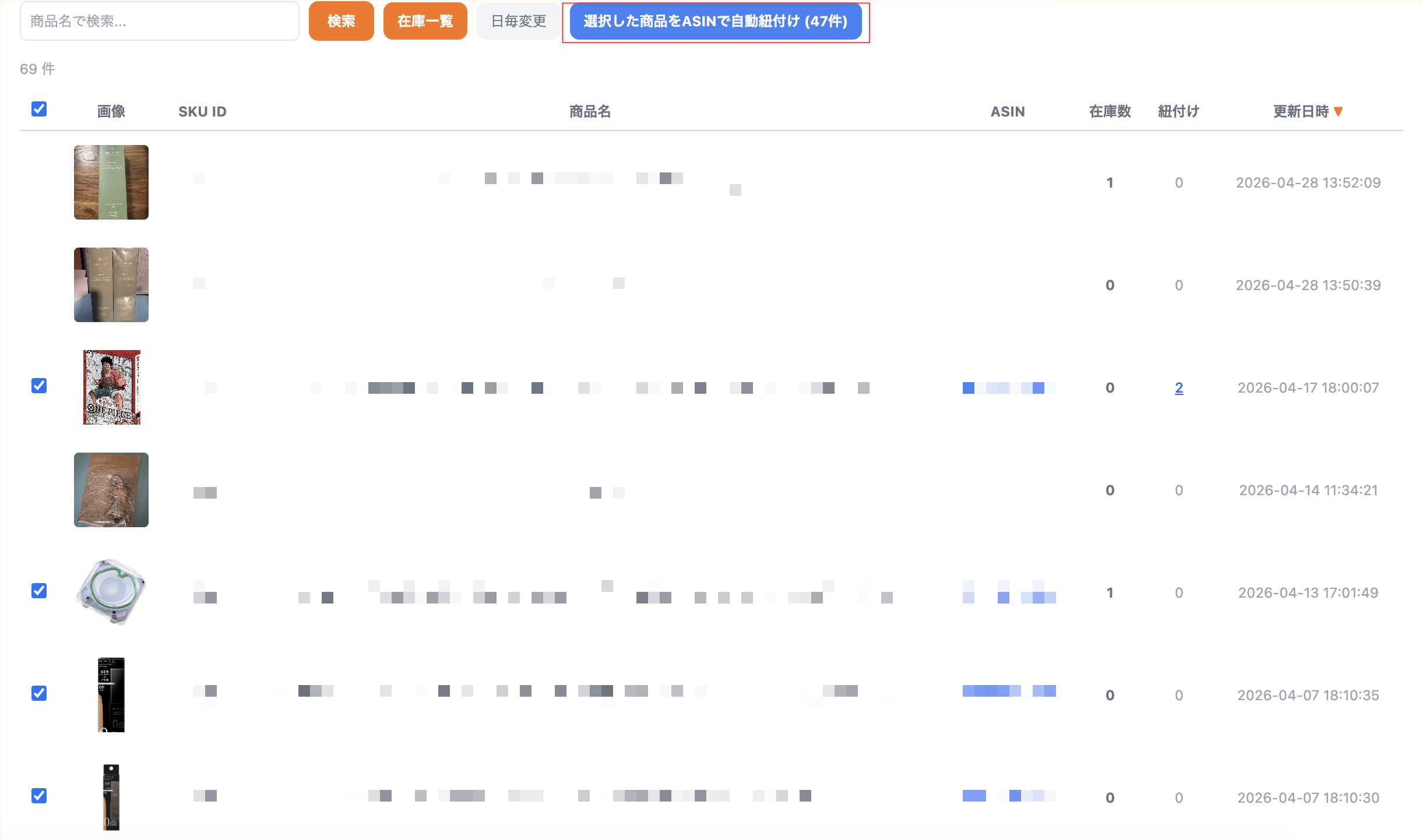Click the 画像 column header
Viewport: 1422px width, 840px height.
pos(111,111)
